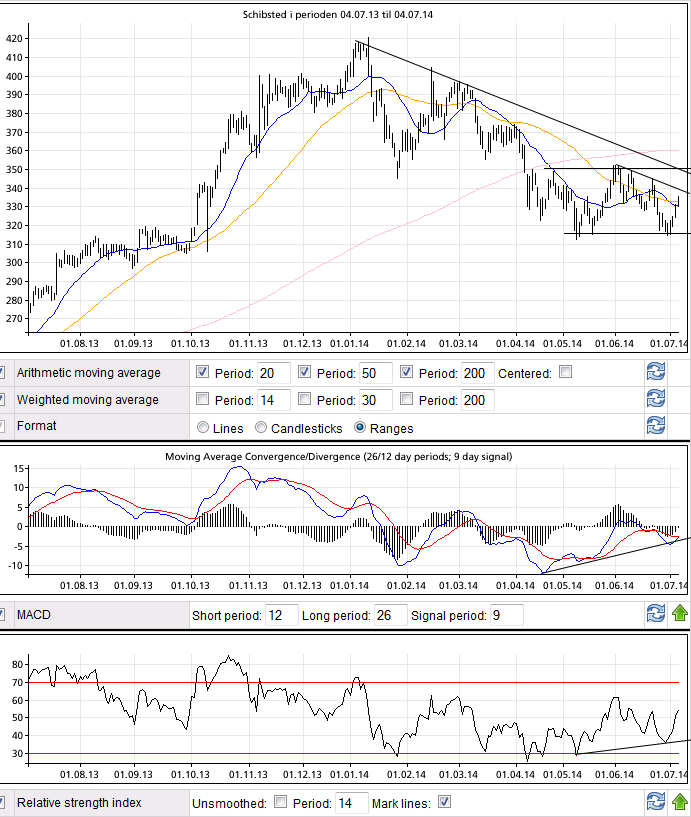Screen dimensions: 691x817
Task: Select the Candlesticks chart format
Action: (x=262, y=428)
